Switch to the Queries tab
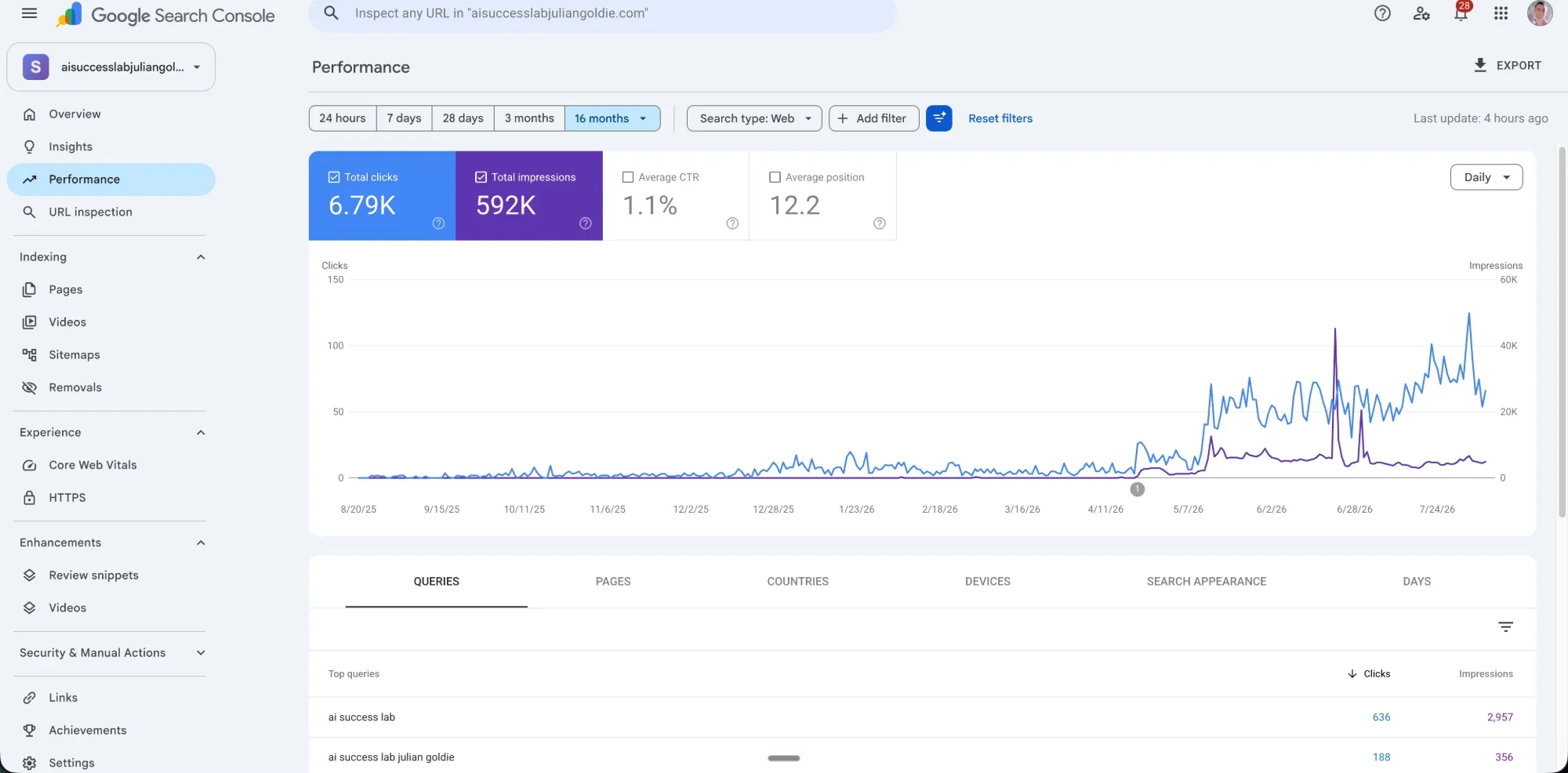The width and height of the screenshot is (1568, 773). [x=436, y=582]
